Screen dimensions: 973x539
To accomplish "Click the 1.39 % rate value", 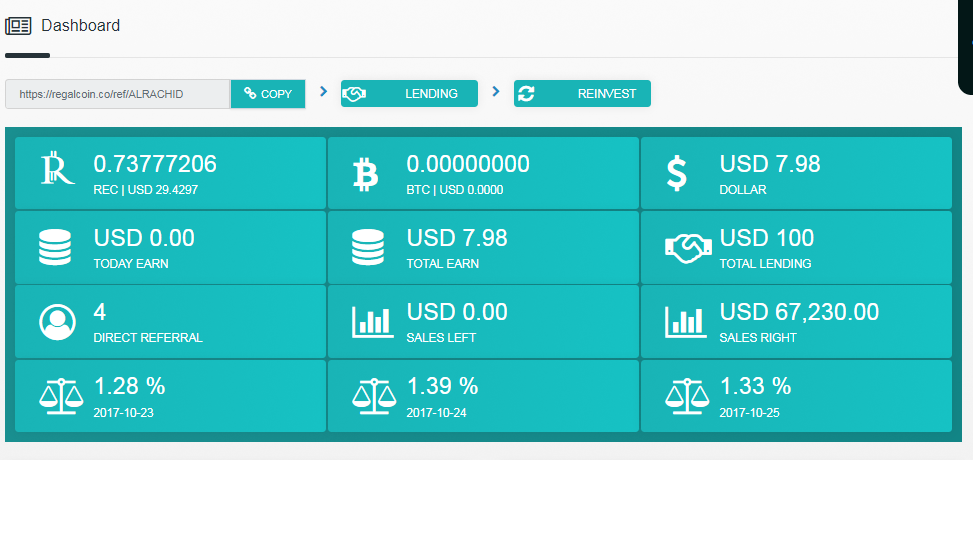I will tap(442, 386).
